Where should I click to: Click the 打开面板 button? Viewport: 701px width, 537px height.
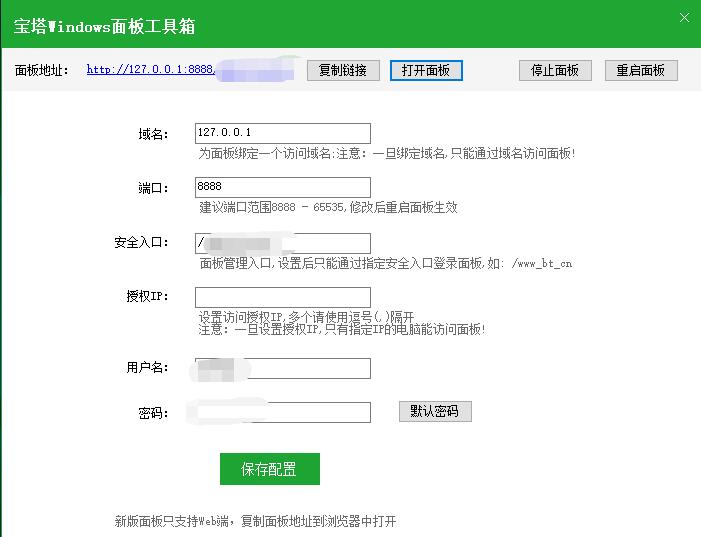coord(426,70)
